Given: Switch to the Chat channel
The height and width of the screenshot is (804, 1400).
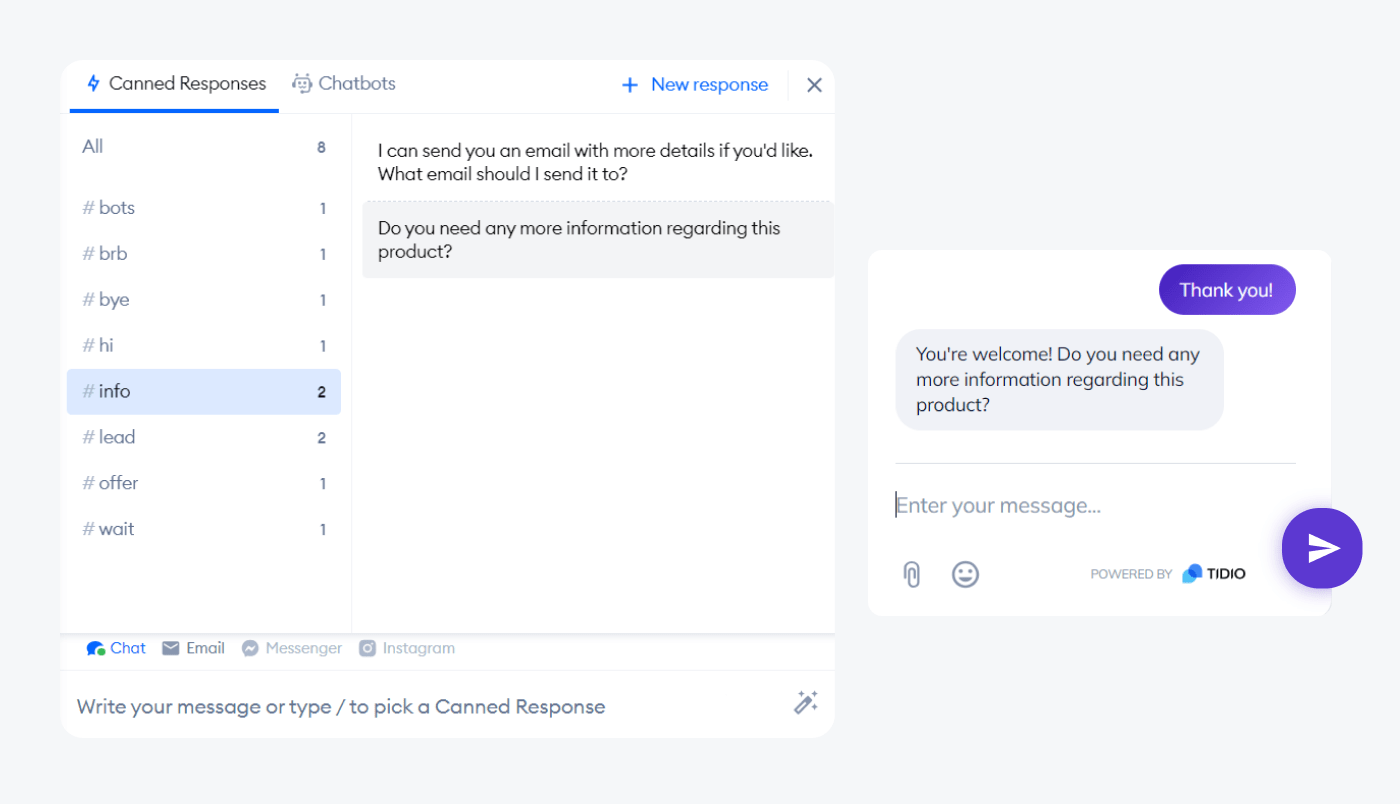Looking at the screenshot, I should click(x=116, y=648).
